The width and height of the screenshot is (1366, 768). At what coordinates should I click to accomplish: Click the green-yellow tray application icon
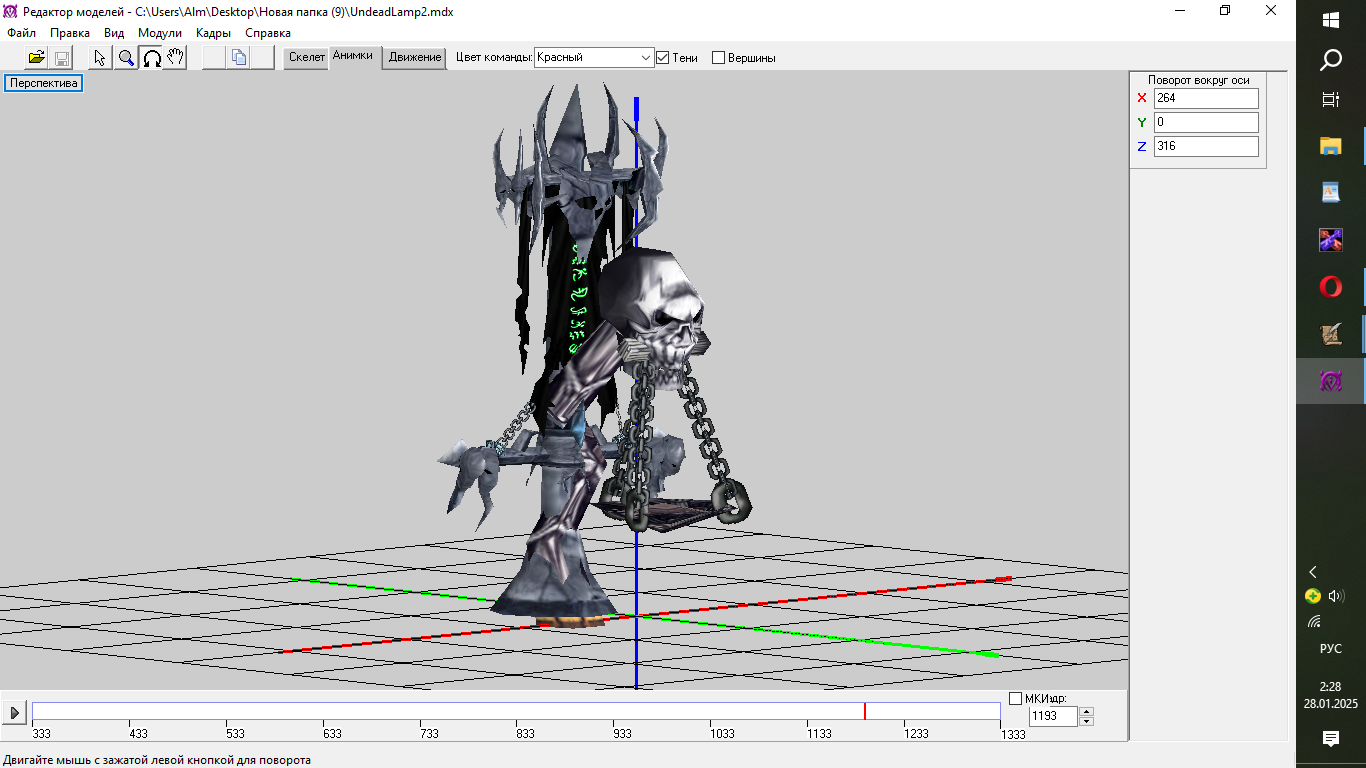point(1313,596)
